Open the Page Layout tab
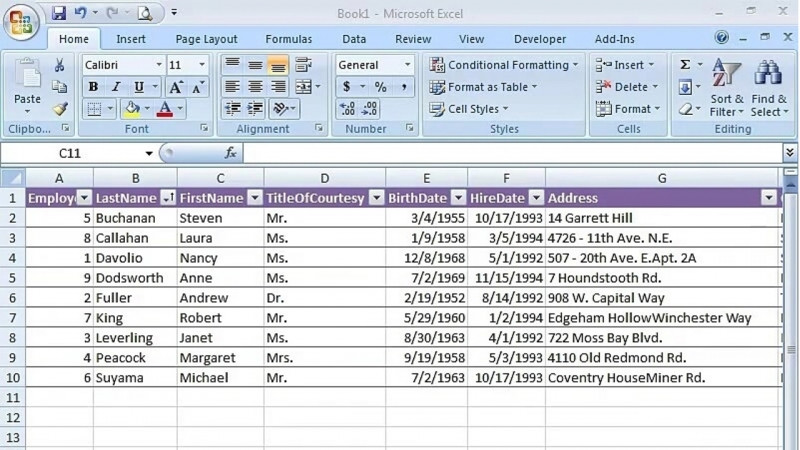Viewport: 800px width, 450px height. 206,39
